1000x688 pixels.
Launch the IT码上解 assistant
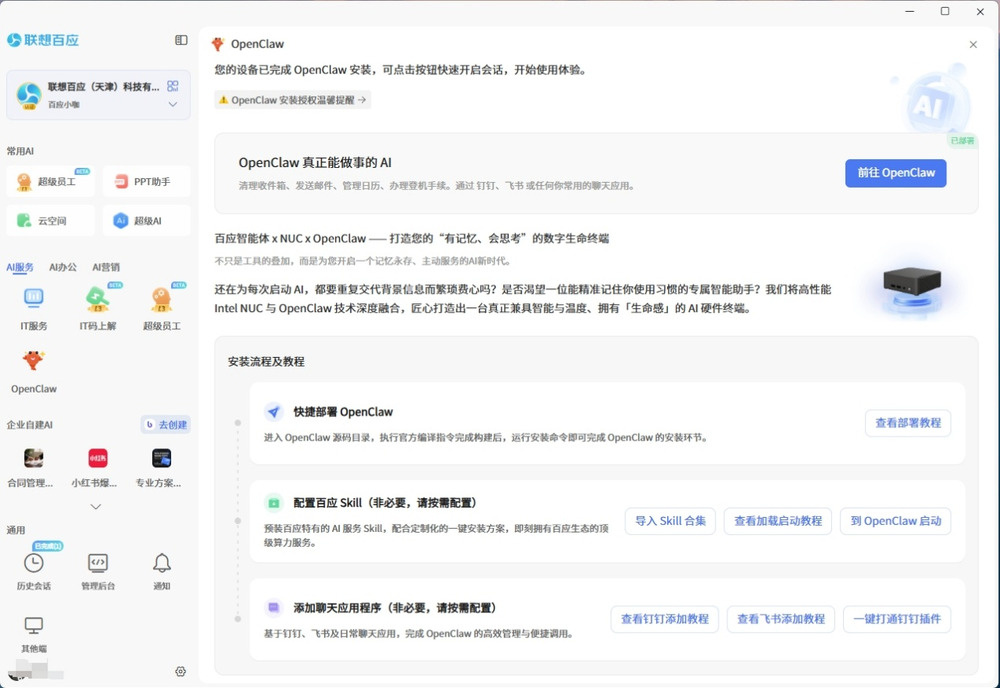(97, 298)
